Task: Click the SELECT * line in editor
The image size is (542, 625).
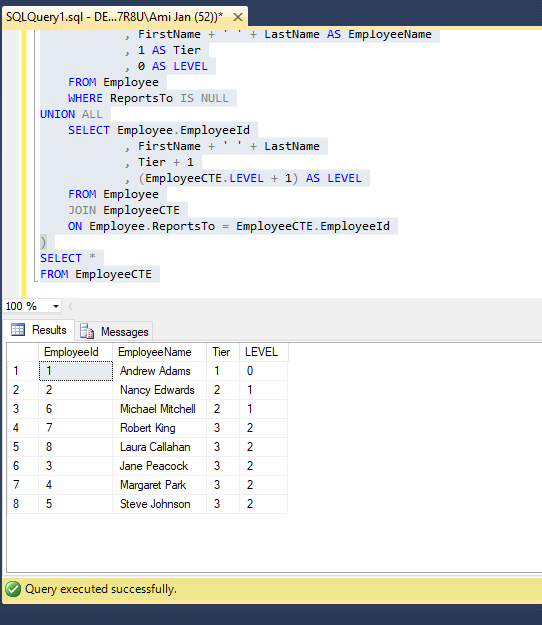Action: [68, 258]
